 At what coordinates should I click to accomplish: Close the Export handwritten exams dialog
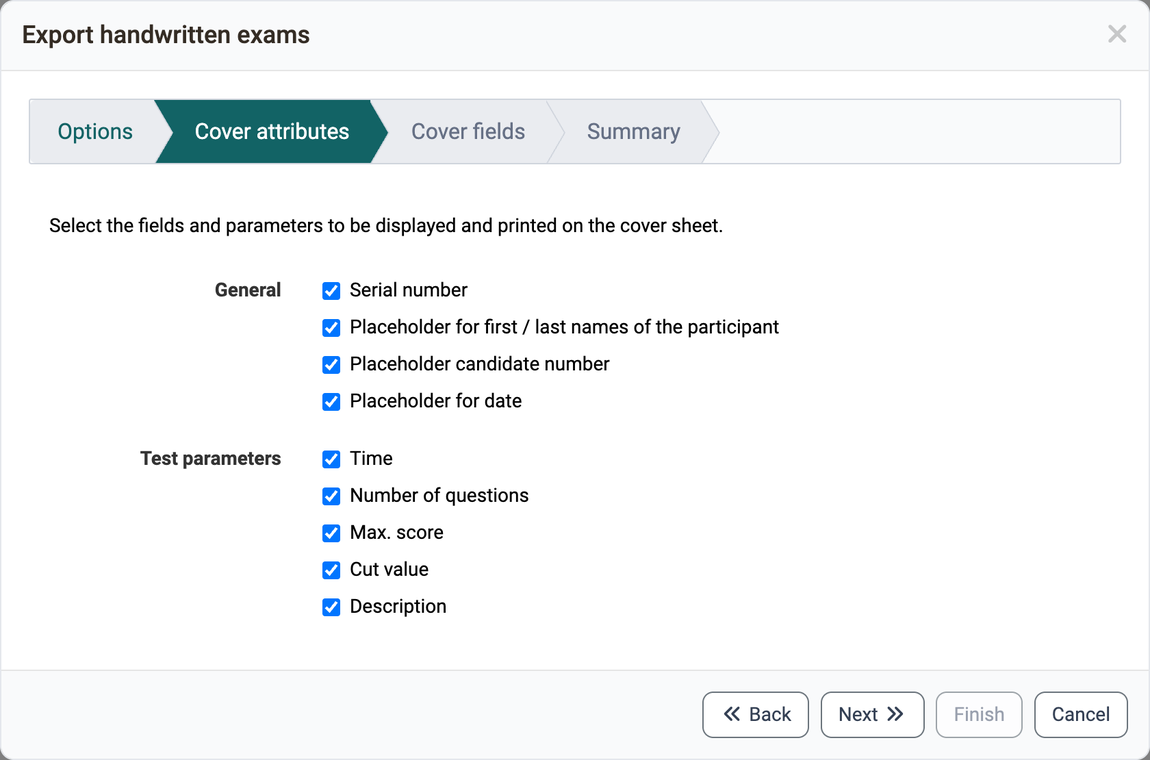(1116, 34)
